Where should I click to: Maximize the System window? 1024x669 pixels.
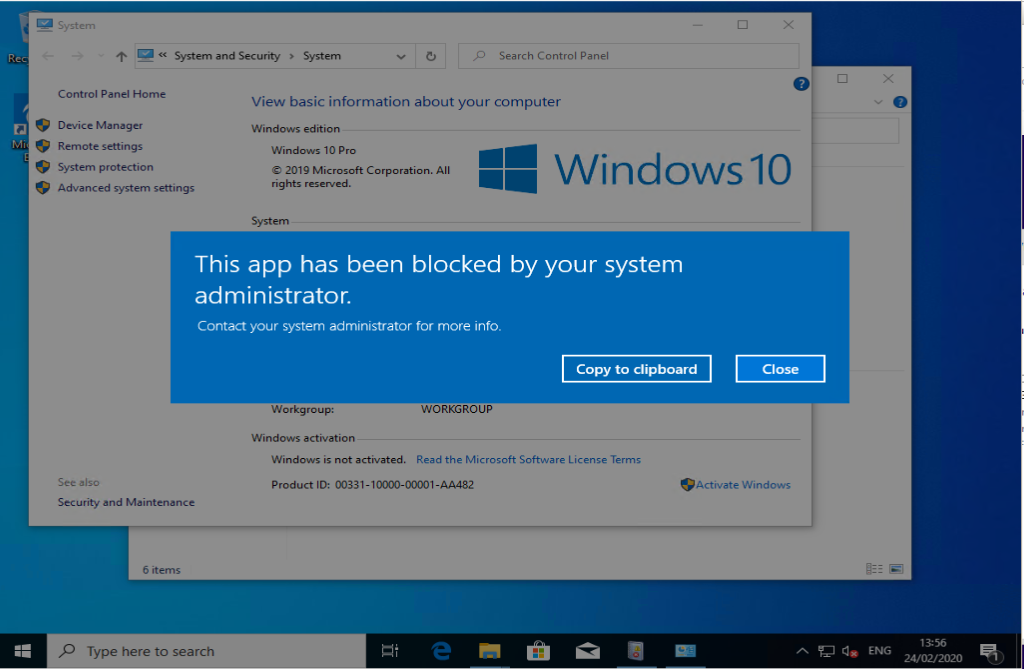point(743,25)
